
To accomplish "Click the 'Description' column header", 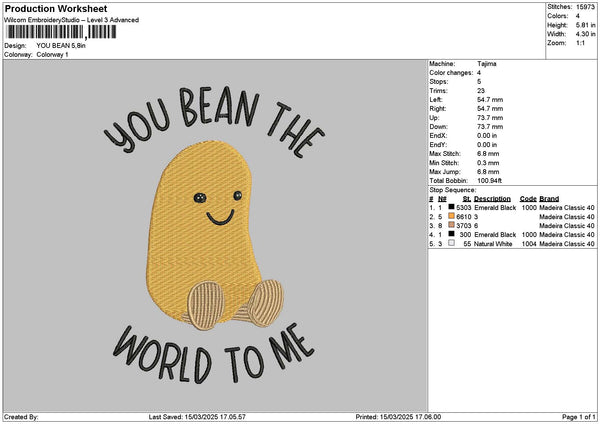I will click(x=492, y=198).
